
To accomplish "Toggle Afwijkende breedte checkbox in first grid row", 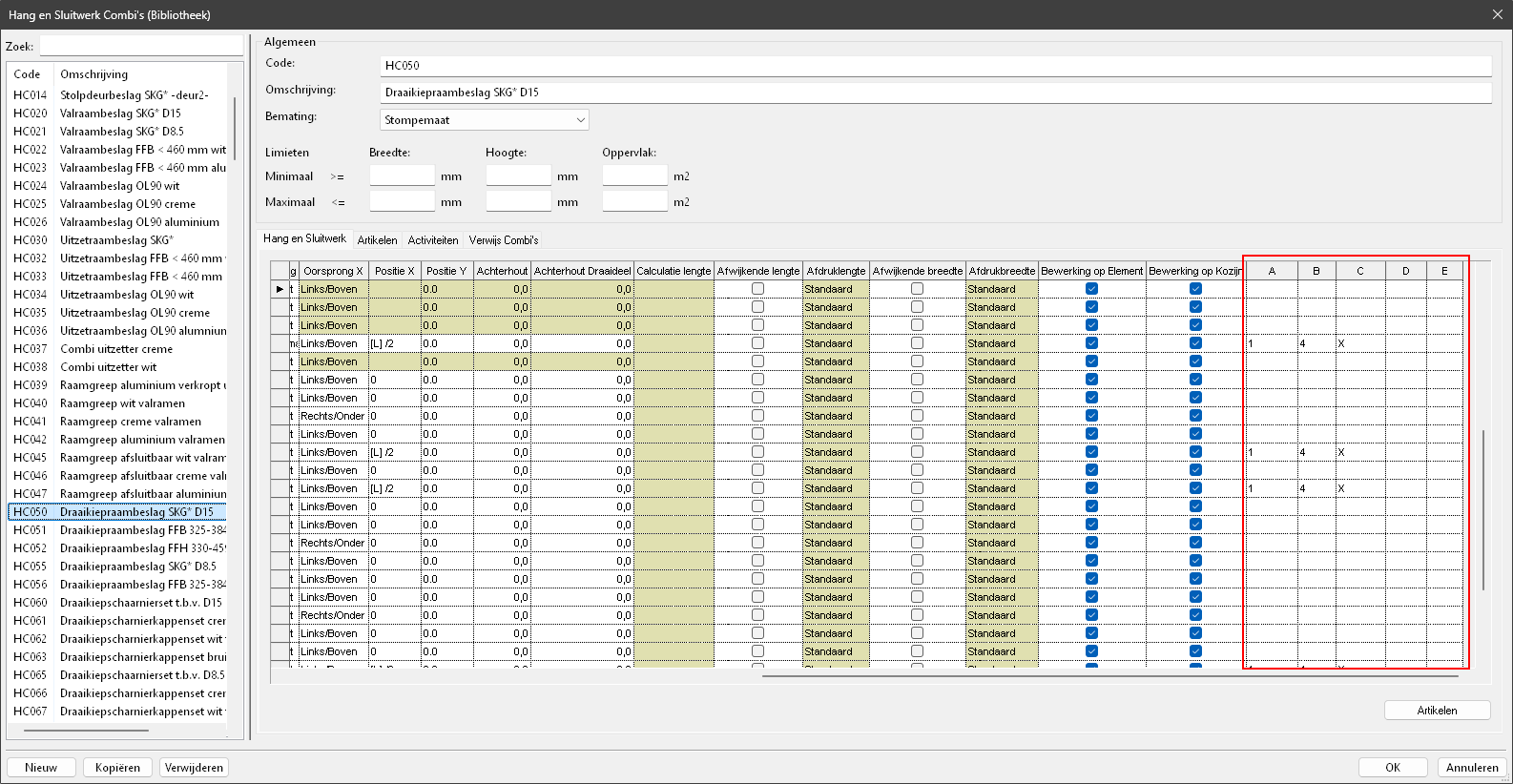I will [x=917, y=289].
